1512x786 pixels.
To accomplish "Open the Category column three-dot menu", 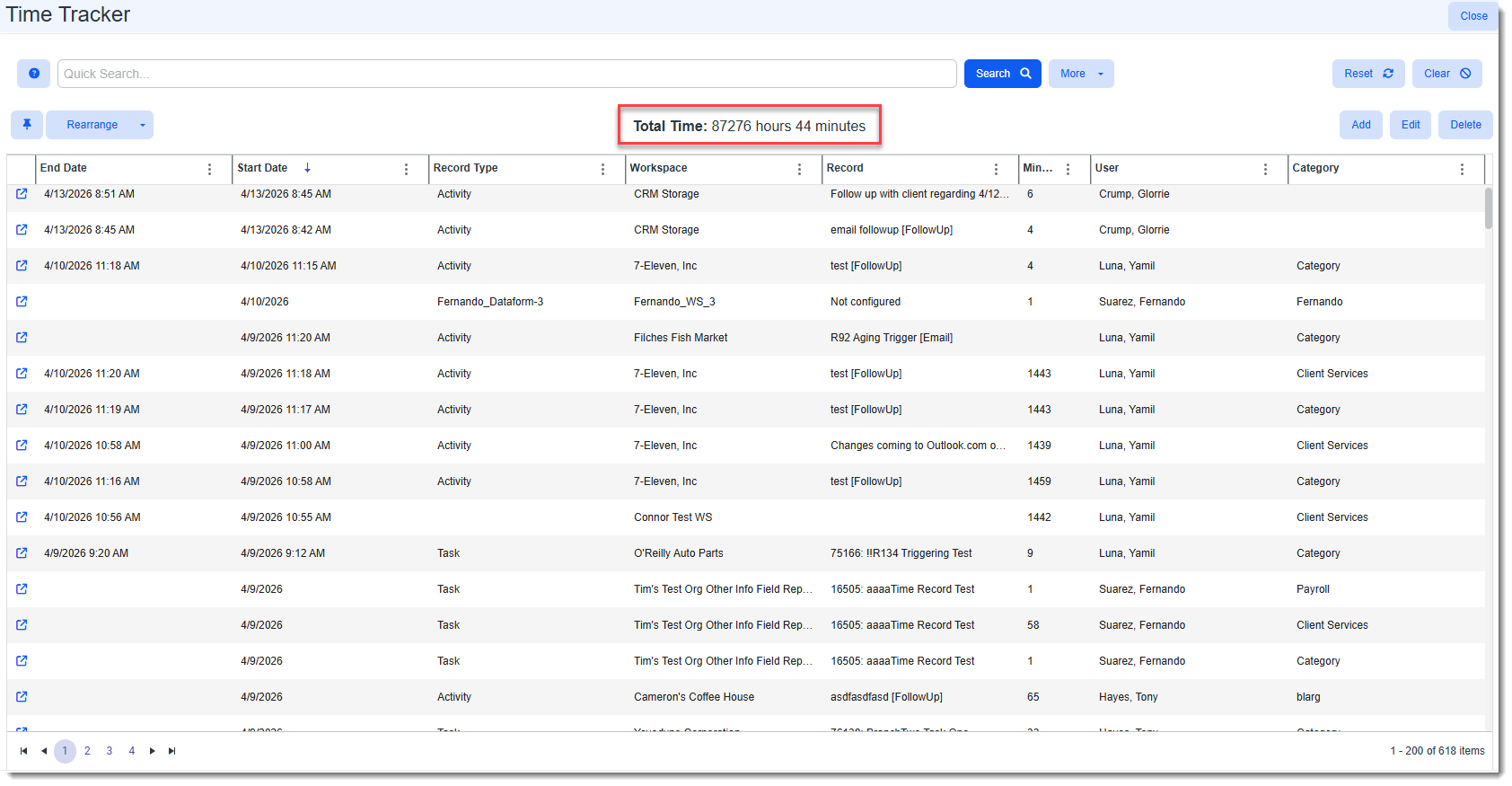I will pyautogui.click(x=1462, y=169).
